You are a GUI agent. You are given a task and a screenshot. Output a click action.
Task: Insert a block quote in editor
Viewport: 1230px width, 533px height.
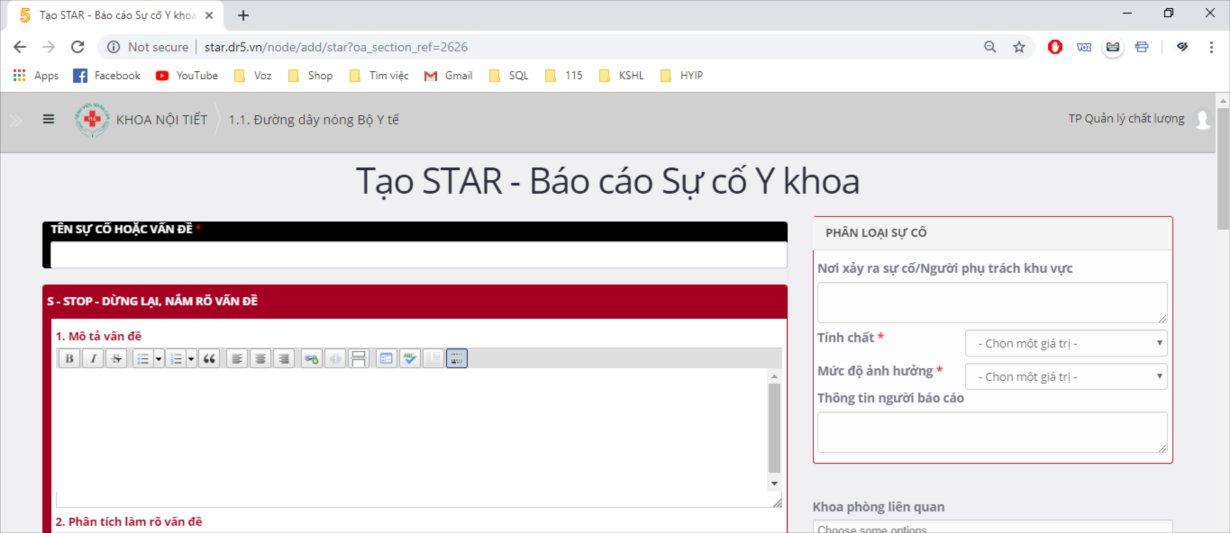209,359
